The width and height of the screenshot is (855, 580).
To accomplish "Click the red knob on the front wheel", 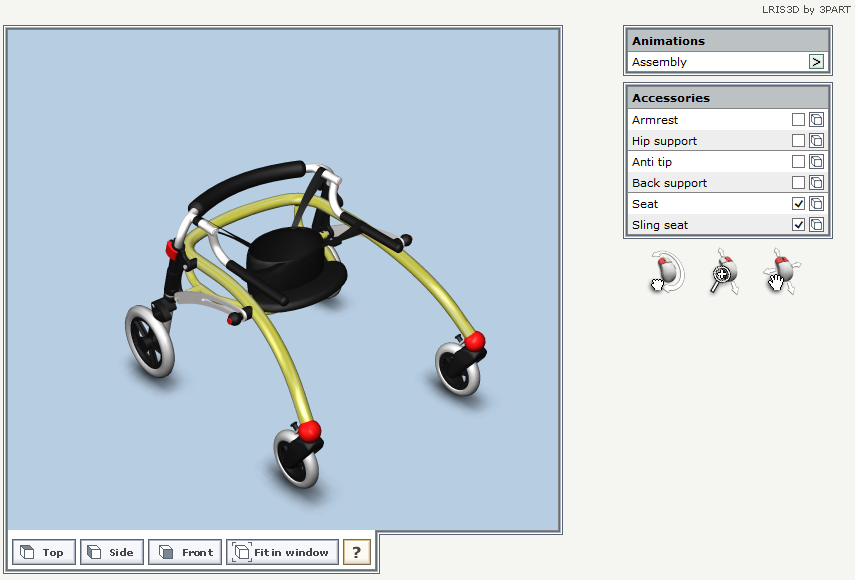I will pos(310,431).
